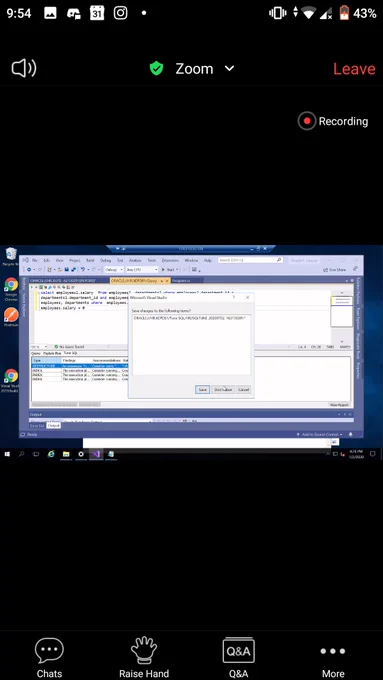This screenshot has width=383, height=680.
Task: Switch to the Error List tab
Action: point(37,425)
